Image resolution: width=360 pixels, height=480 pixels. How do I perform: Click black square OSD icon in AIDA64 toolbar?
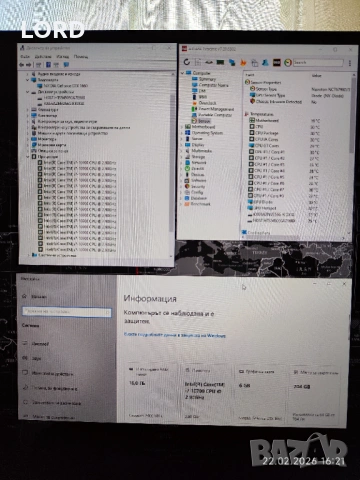tap(277, 62)
